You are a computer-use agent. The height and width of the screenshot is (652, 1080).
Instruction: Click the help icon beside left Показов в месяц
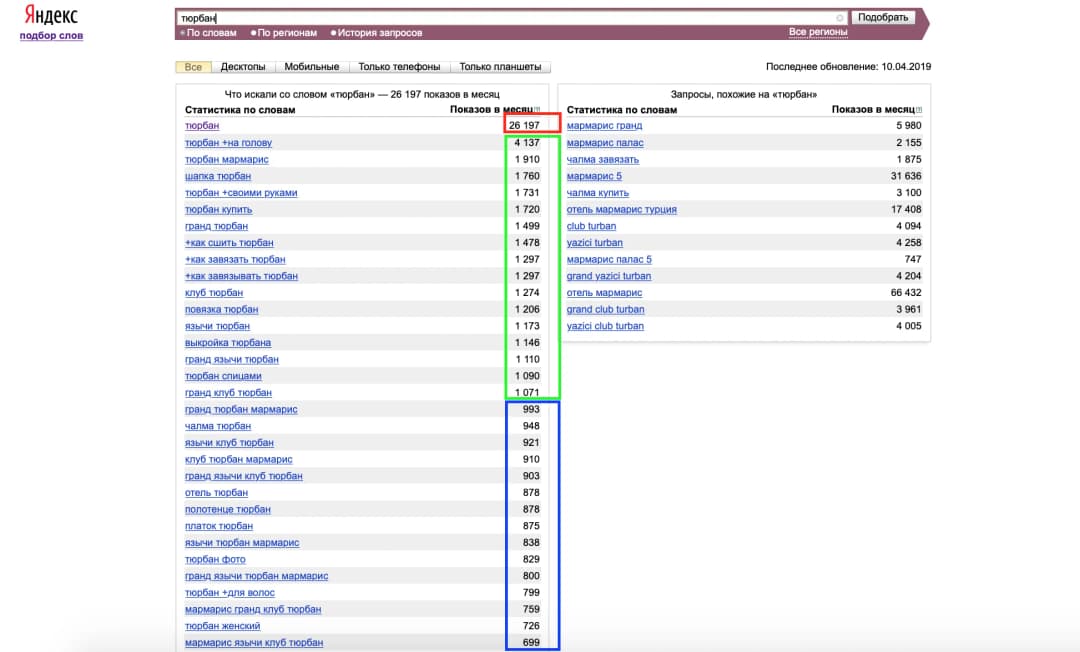[x=538, y=109]
